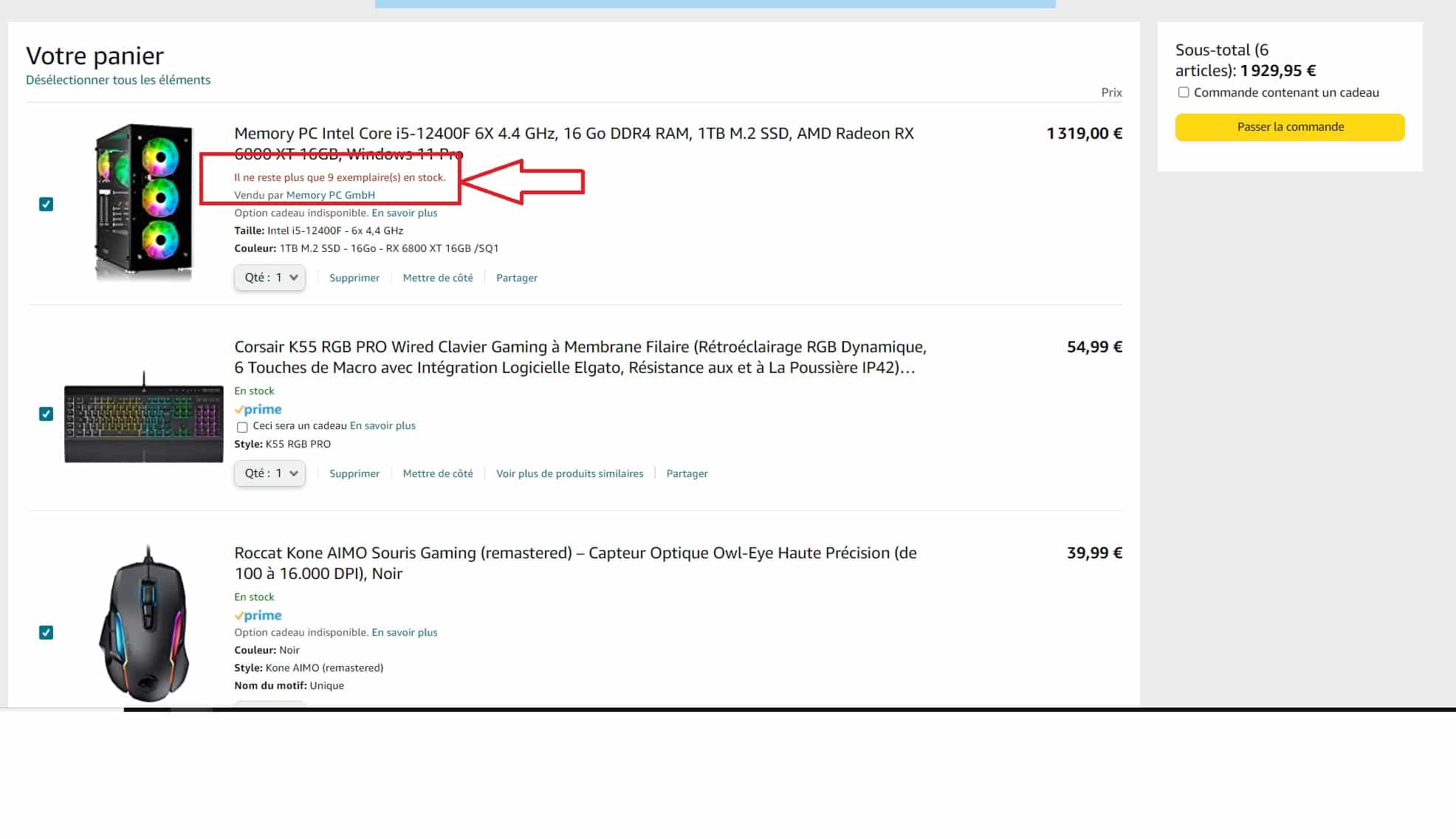Click the Roccat mouse thumbnail image
The image size is (1456, 839).
(x=145, y=624)
